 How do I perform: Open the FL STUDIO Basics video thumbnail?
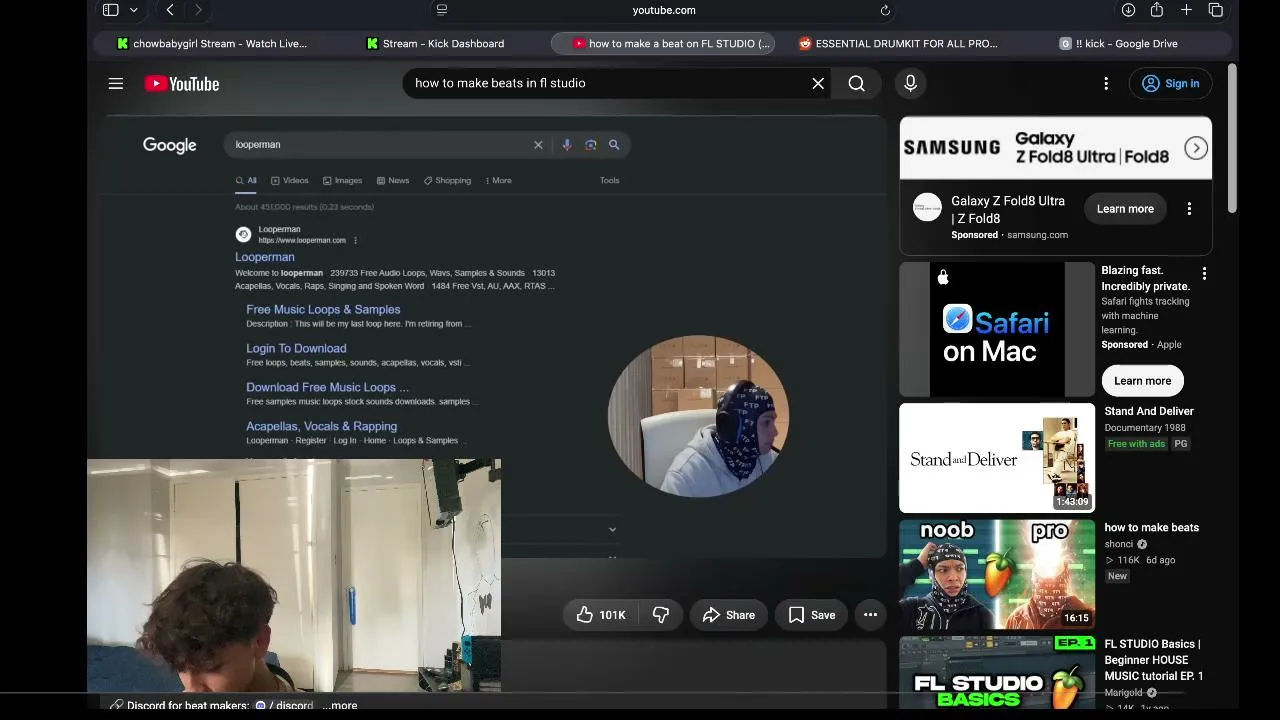click(x=997, y=672)
